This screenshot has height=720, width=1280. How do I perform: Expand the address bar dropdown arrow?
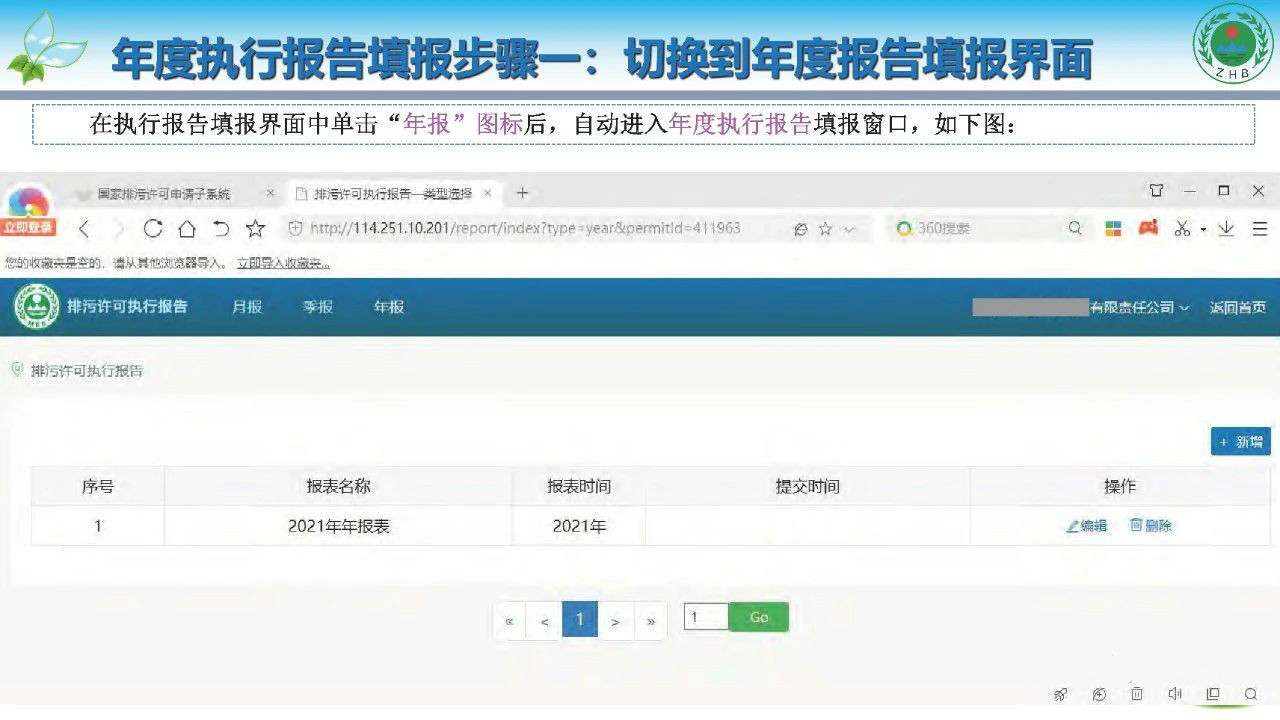(850, 229)
